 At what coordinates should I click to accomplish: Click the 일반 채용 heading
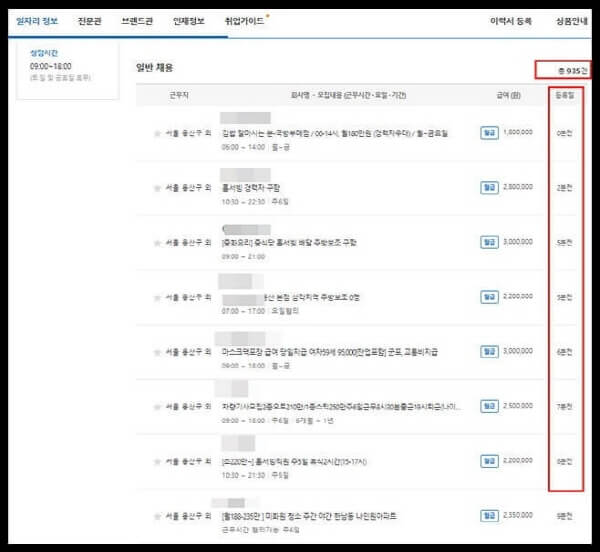(155, 68)
